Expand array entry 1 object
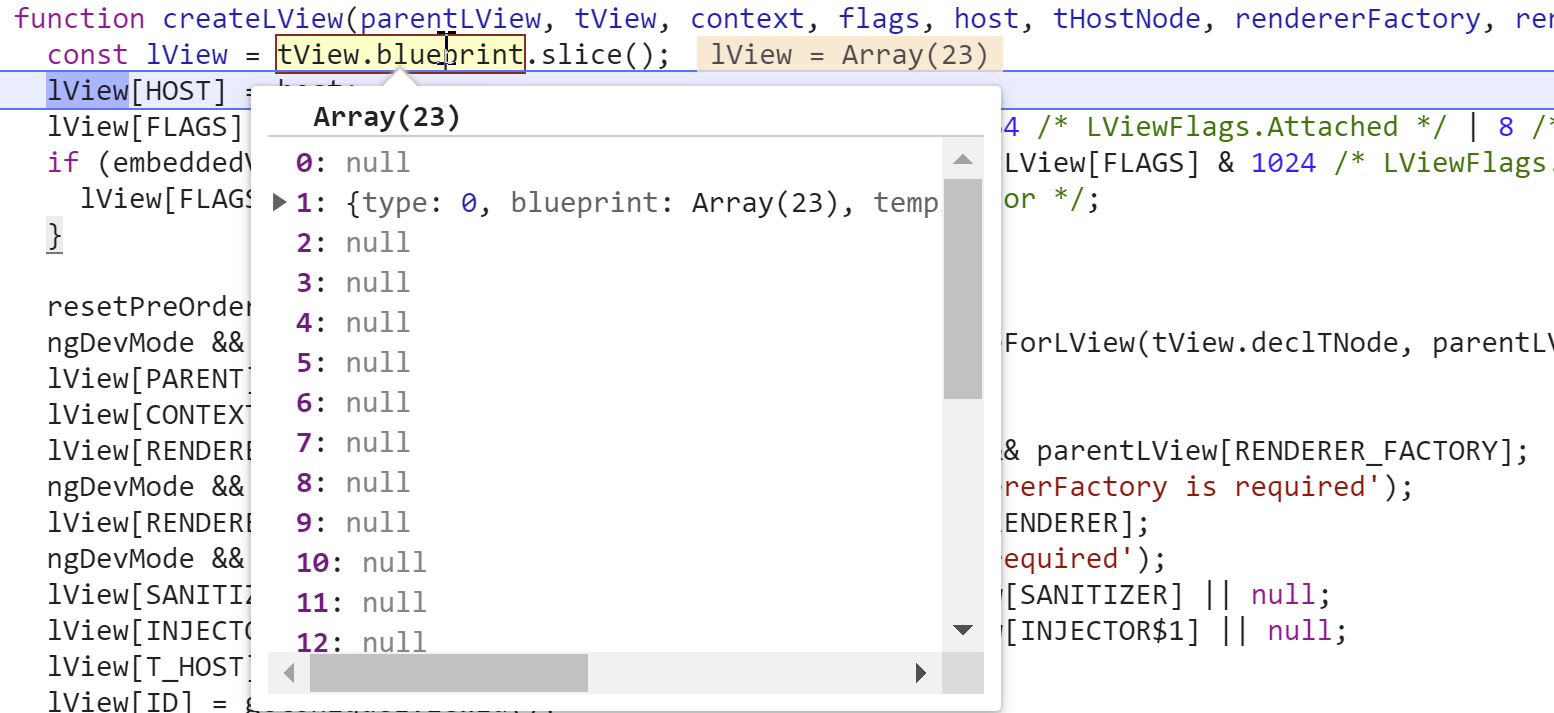 280,203
